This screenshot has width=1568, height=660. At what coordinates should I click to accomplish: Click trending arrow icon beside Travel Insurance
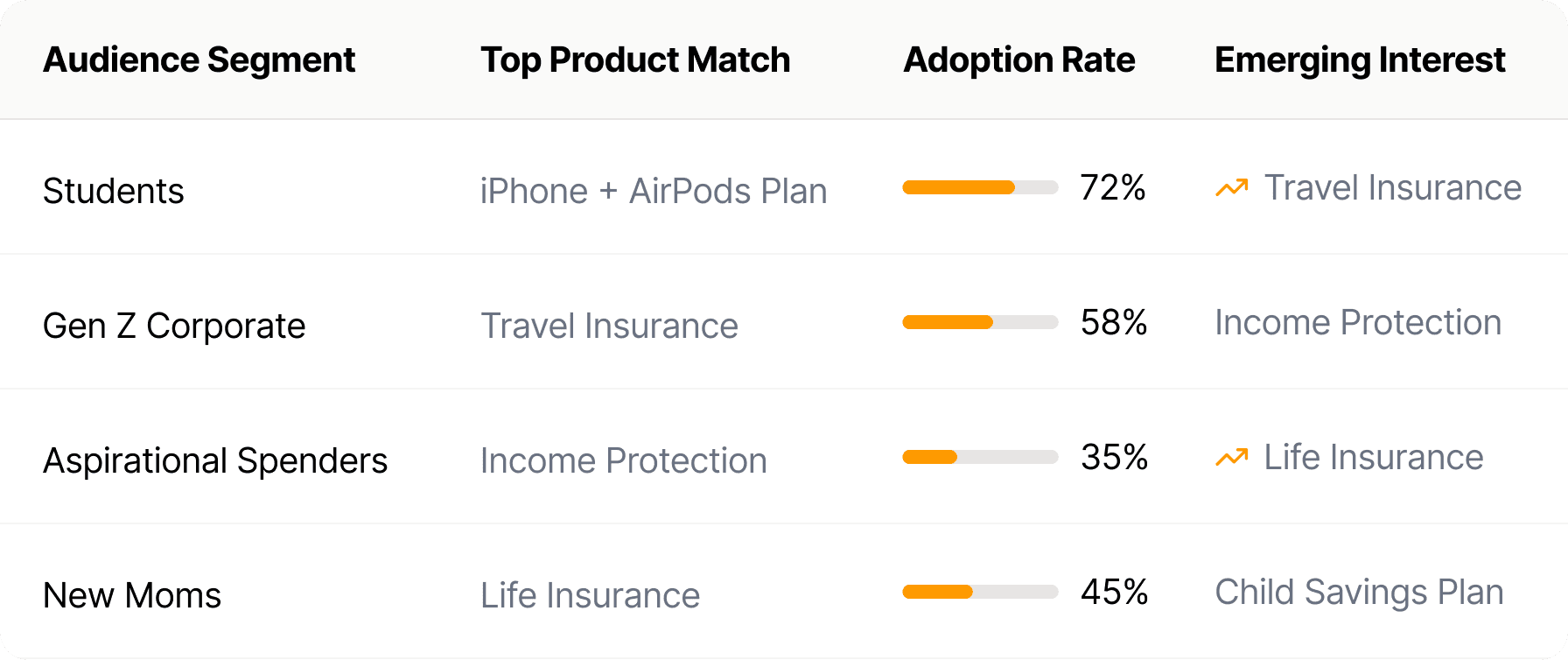pyautogui.click(x=1231, y=187)
